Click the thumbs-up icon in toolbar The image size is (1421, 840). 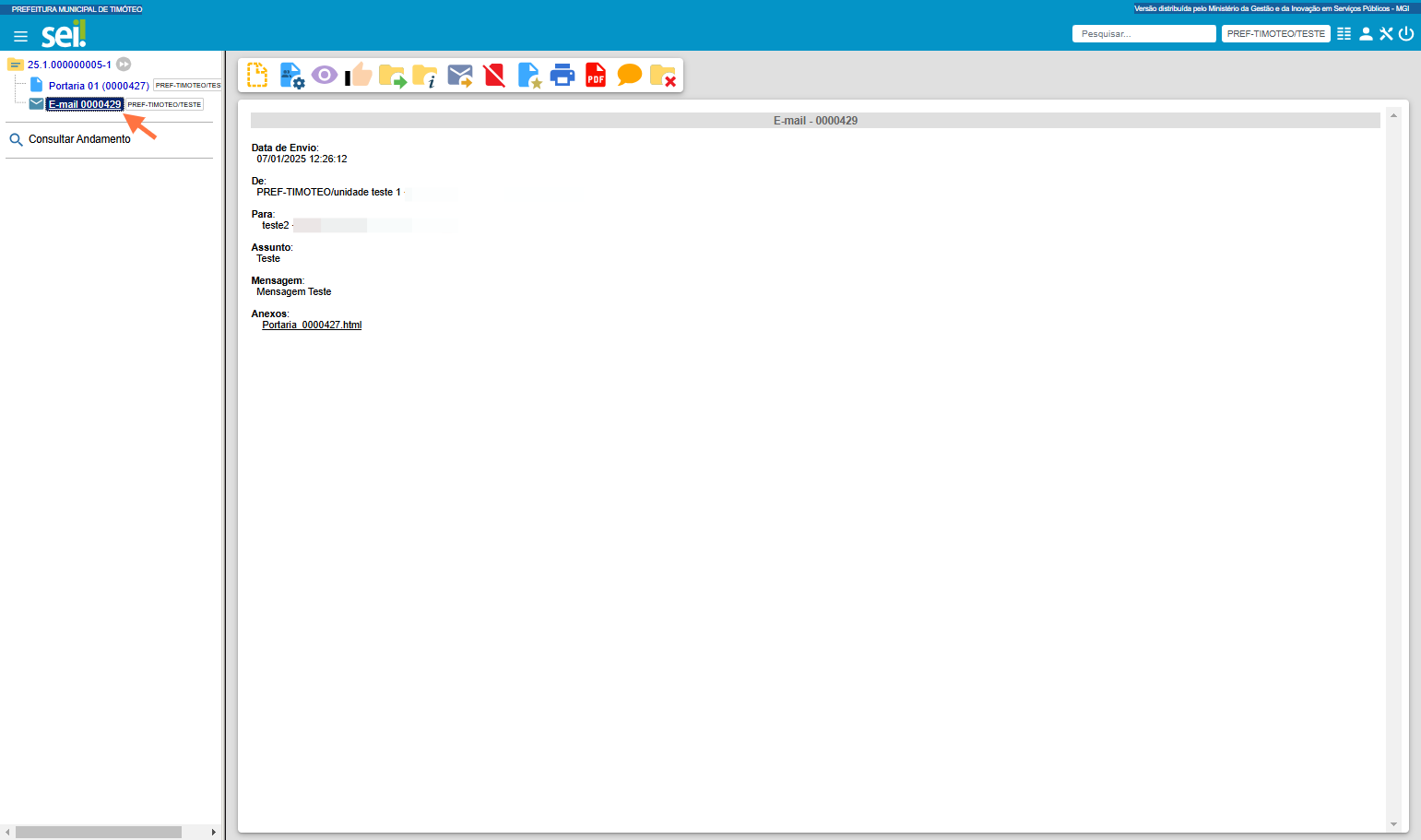[359, 75]
